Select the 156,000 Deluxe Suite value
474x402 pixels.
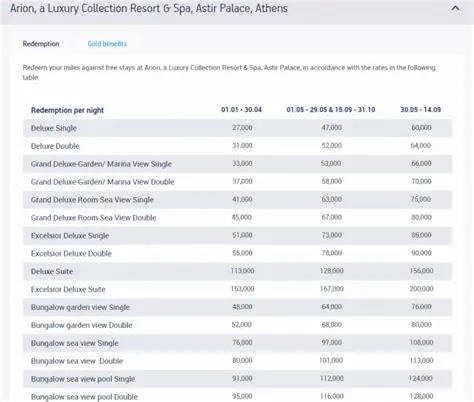421,271
